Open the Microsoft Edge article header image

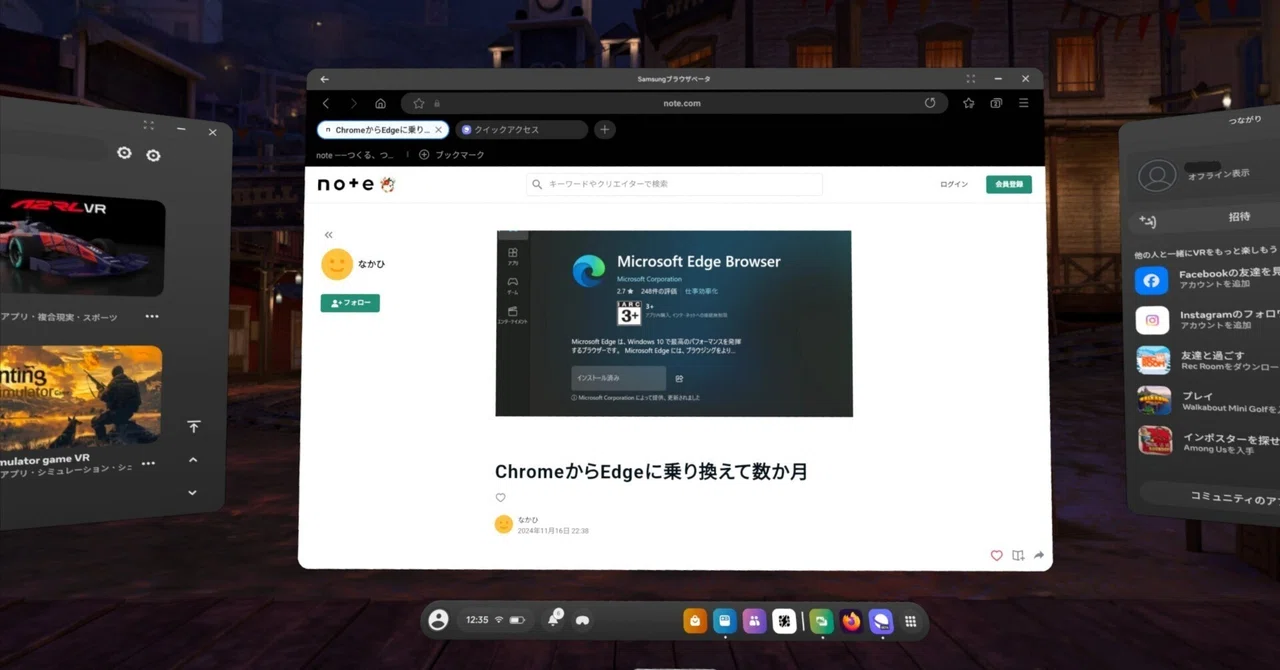(674, 323)
